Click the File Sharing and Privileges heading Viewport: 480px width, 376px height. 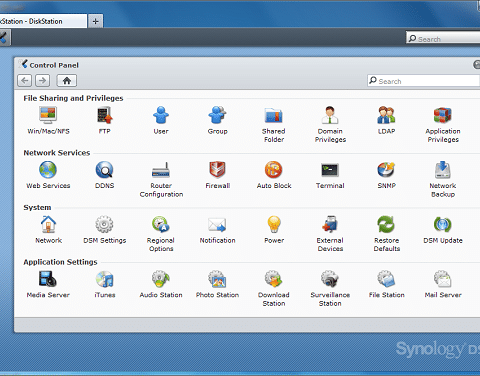(x=73, y=98)
